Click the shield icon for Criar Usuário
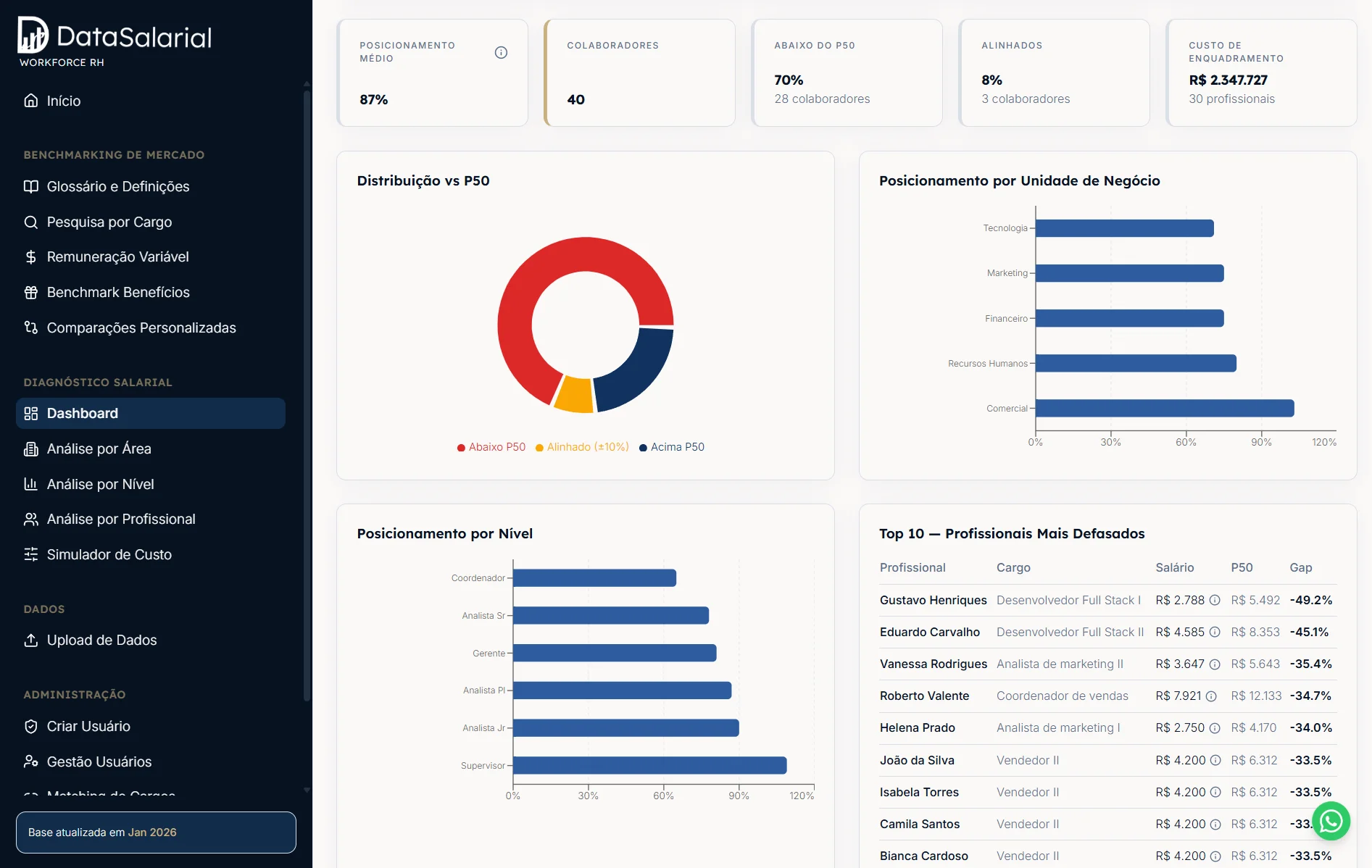 [x=30, y=727]
